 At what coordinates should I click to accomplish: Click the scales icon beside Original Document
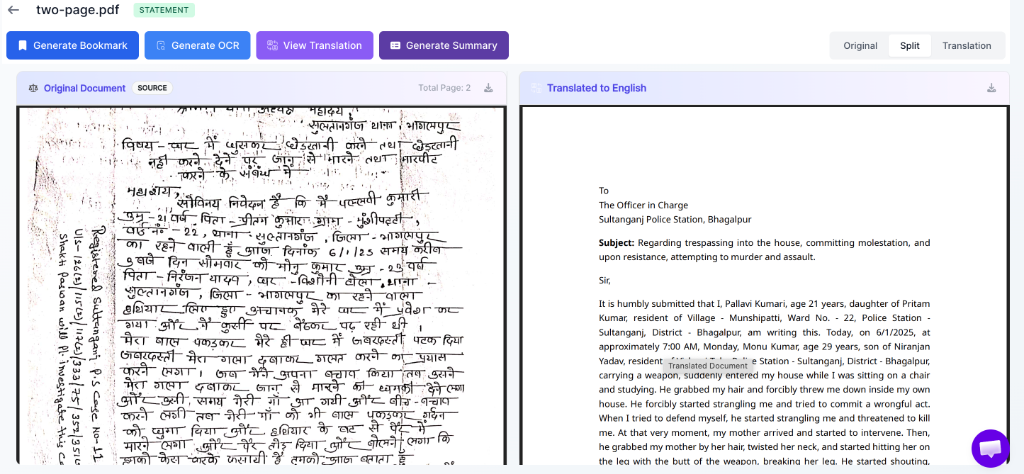pyautogui.click(x=33, y=88)
